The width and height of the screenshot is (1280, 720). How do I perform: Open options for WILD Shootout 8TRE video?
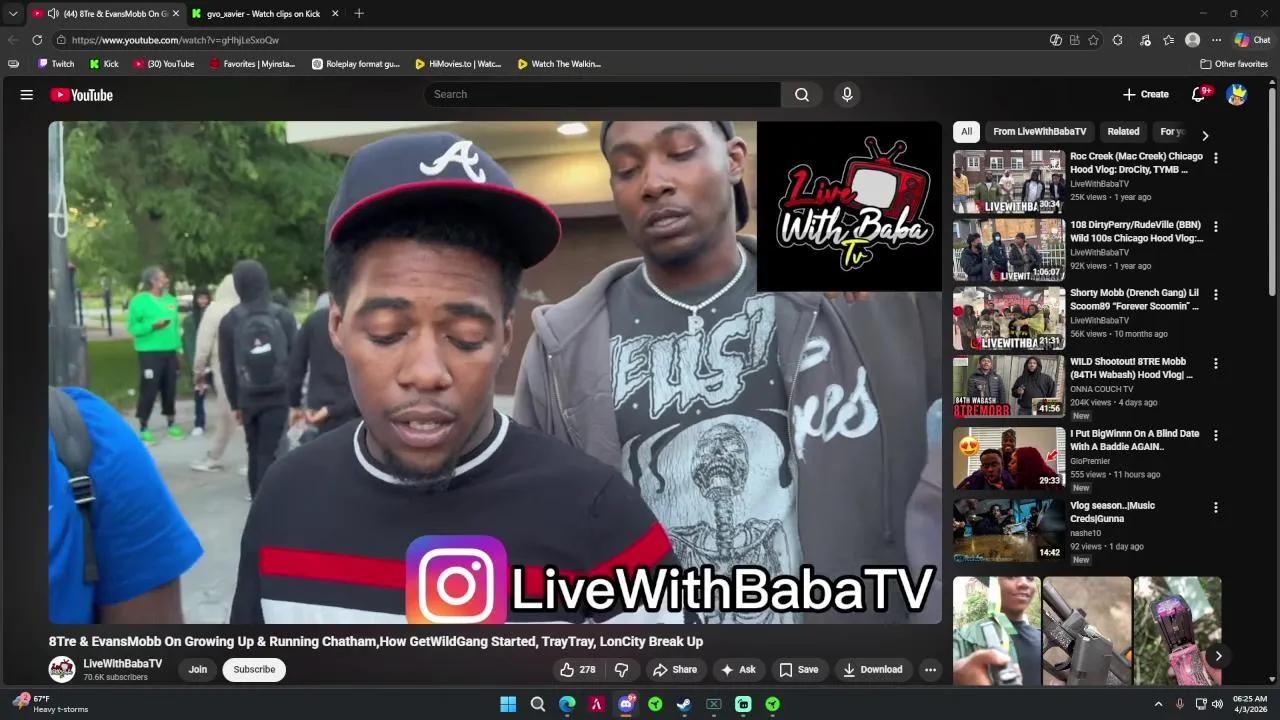click(x=1216, y=364)
